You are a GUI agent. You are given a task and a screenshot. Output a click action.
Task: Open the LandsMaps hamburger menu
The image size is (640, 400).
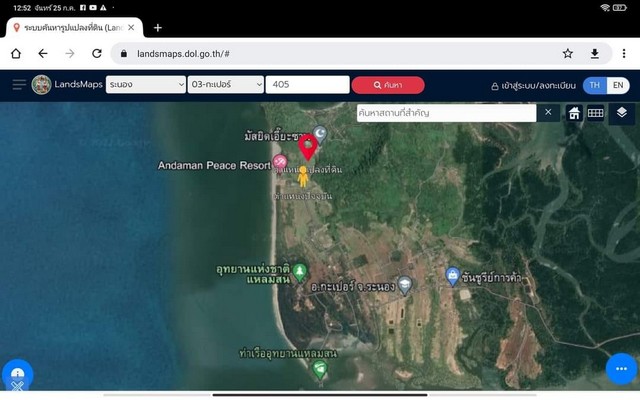[19, 85]
